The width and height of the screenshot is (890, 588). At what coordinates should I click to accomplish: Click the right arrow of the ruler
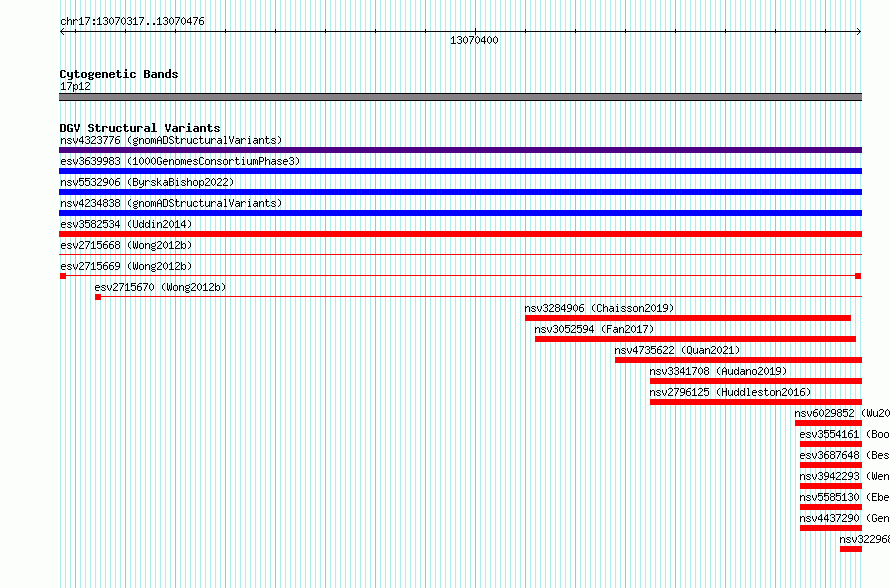pos(859,32)
